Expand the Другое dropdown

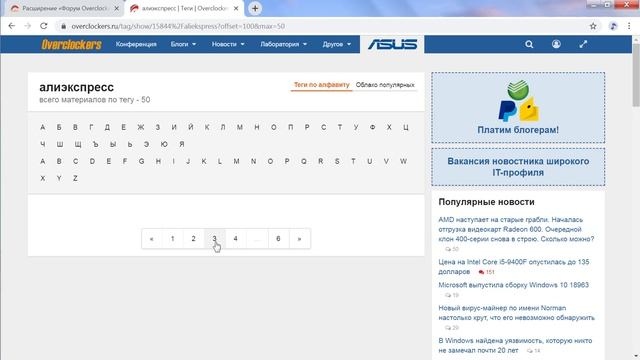pos(337,44)
